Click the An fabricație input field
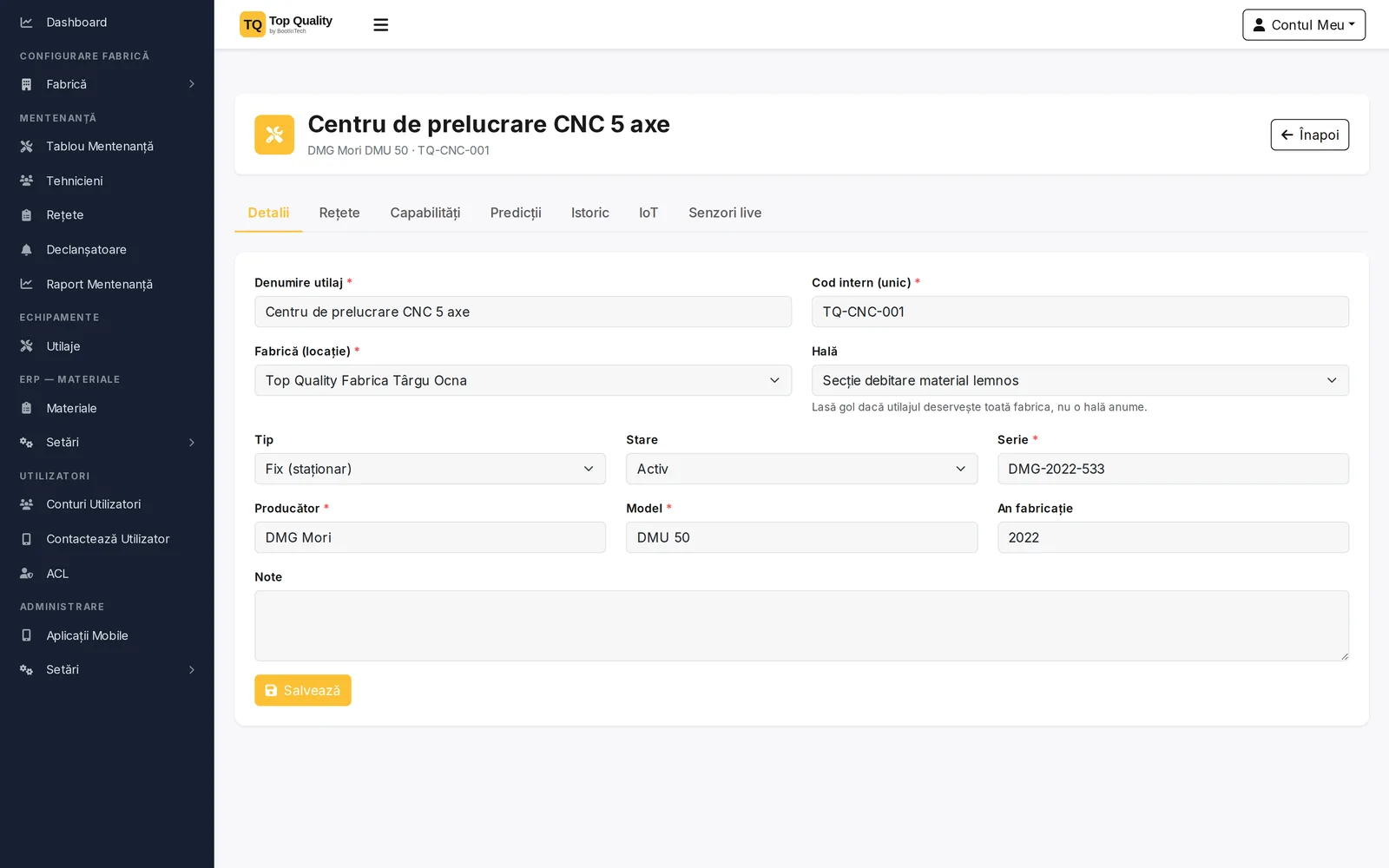The width and height of the screenshot is (1389, 868). (1173, 537)
